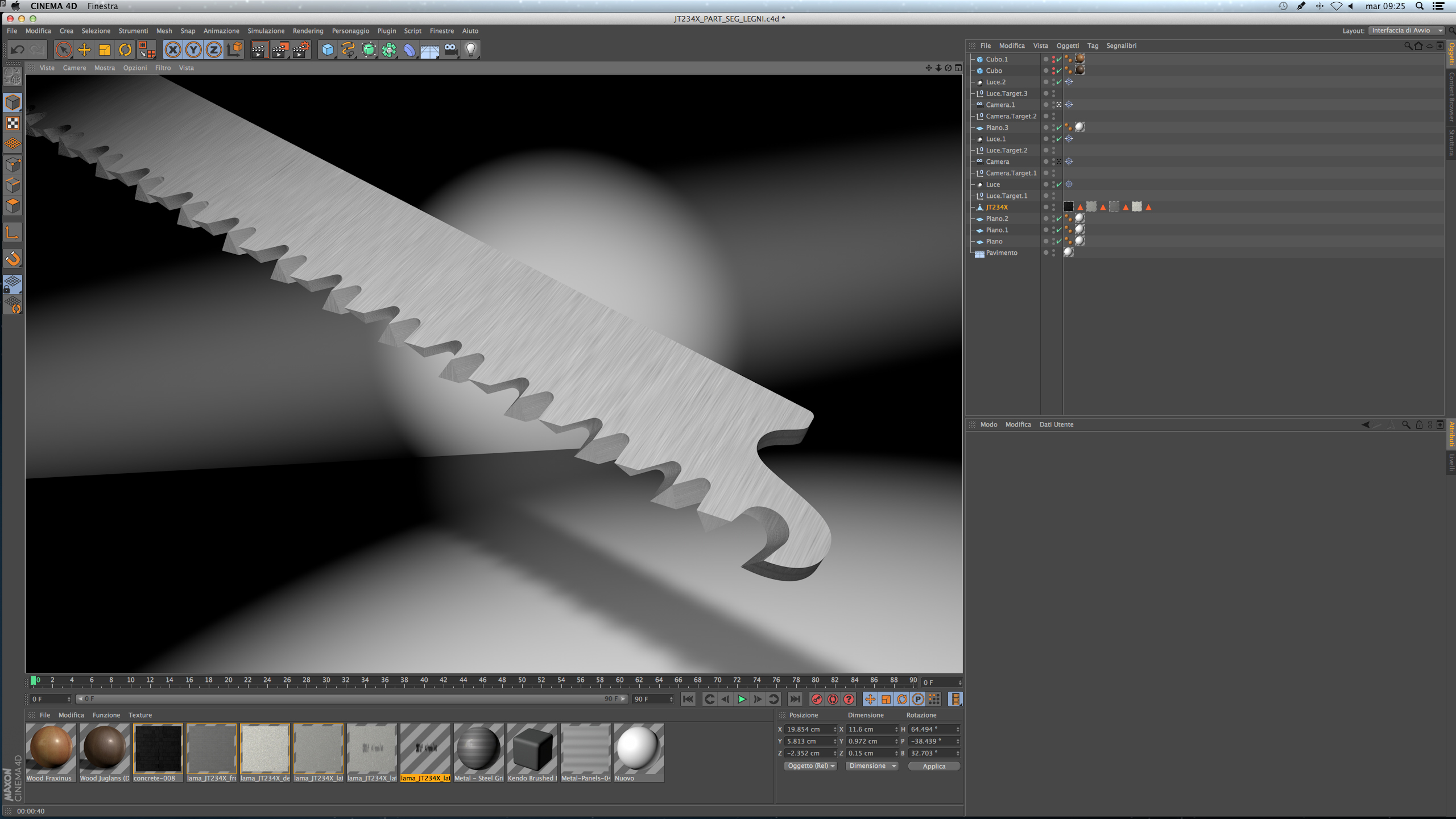Viewport: 1456px width, 819px height.
Task: Open the Segnalibri menu in object manager
Action: 1121,45
